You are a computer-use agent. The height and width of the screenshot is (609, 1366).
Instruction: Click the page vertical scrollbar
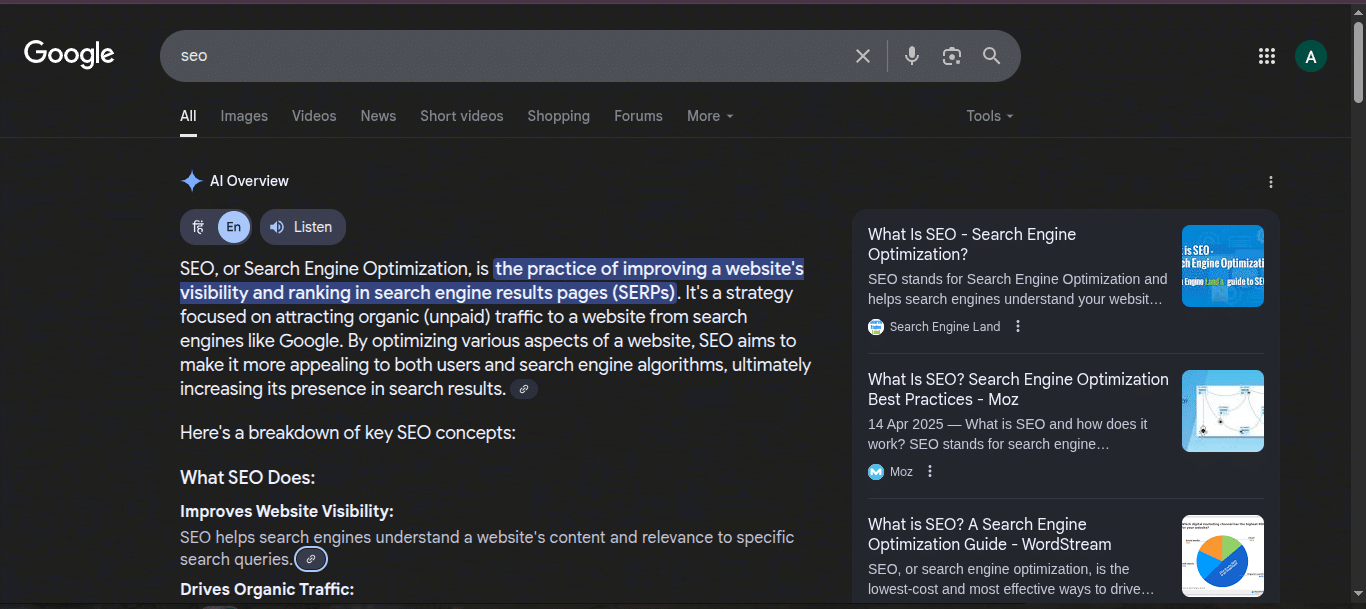coord(1358,62)
